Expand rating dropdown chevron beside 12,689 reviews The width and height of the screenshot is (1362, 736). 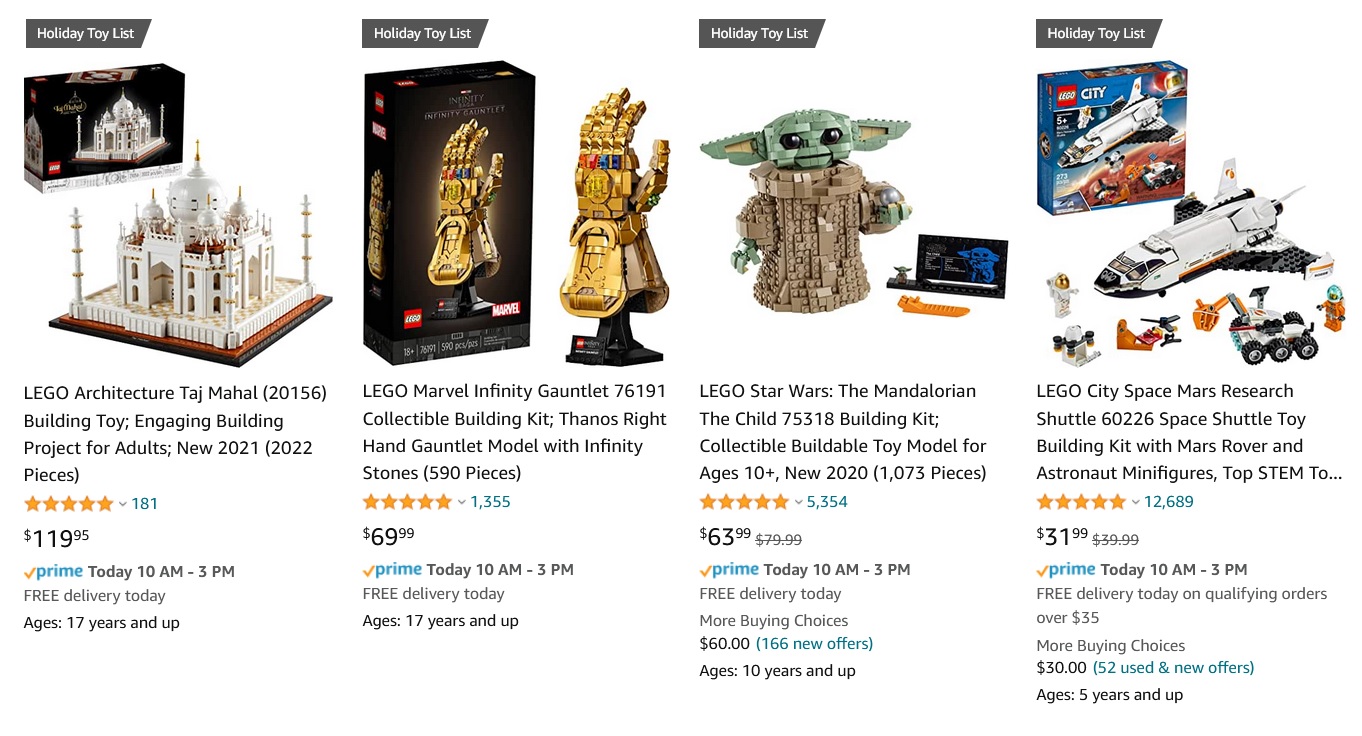click(x=1135, y=502)
